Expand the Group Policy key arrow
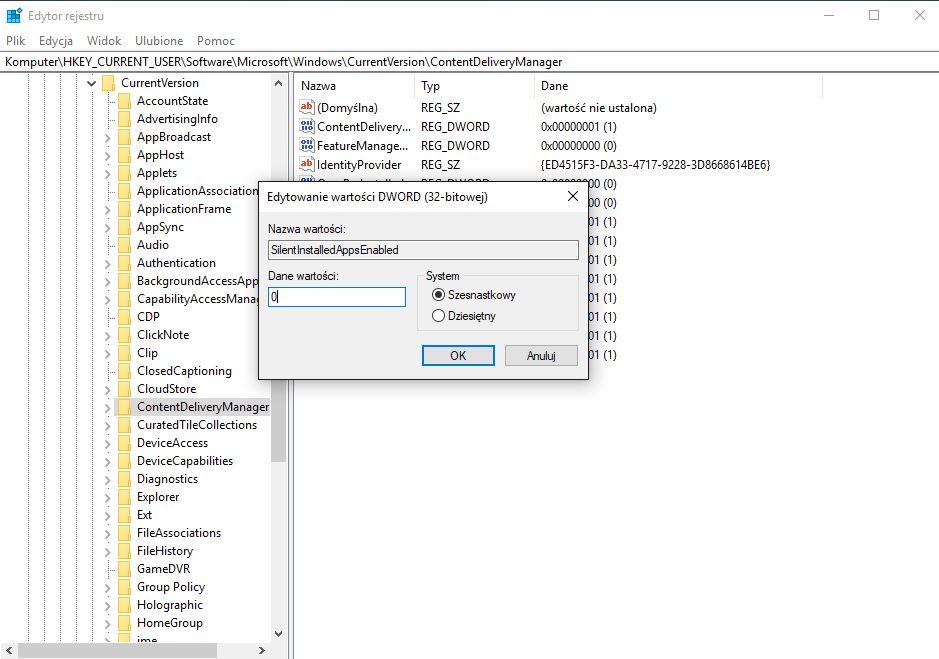The image size is (939, 659). tap(108, 587)
